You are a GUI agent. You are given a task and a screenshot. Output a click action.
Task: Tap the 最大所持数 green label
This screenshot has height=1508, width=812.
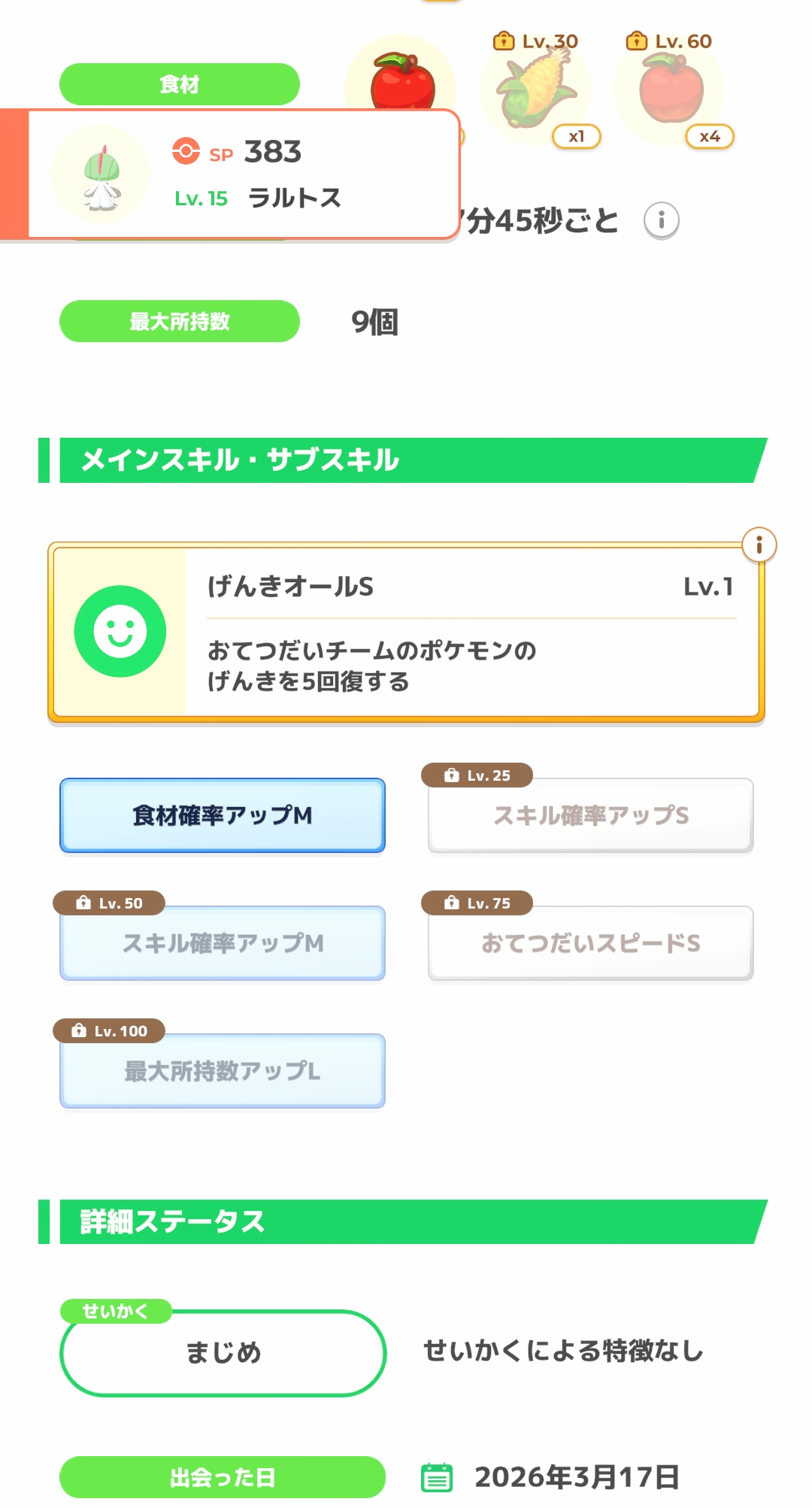(179, 322)
